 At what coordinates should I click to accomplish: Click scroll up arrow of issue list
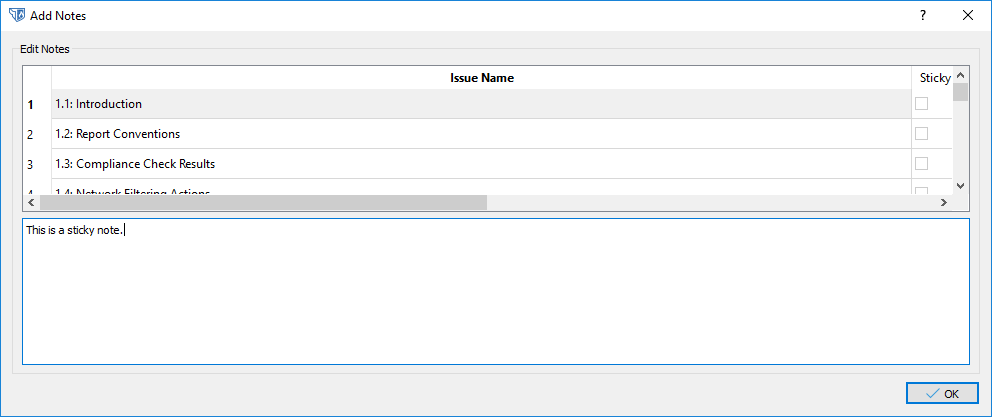click(x=960, y=73)
